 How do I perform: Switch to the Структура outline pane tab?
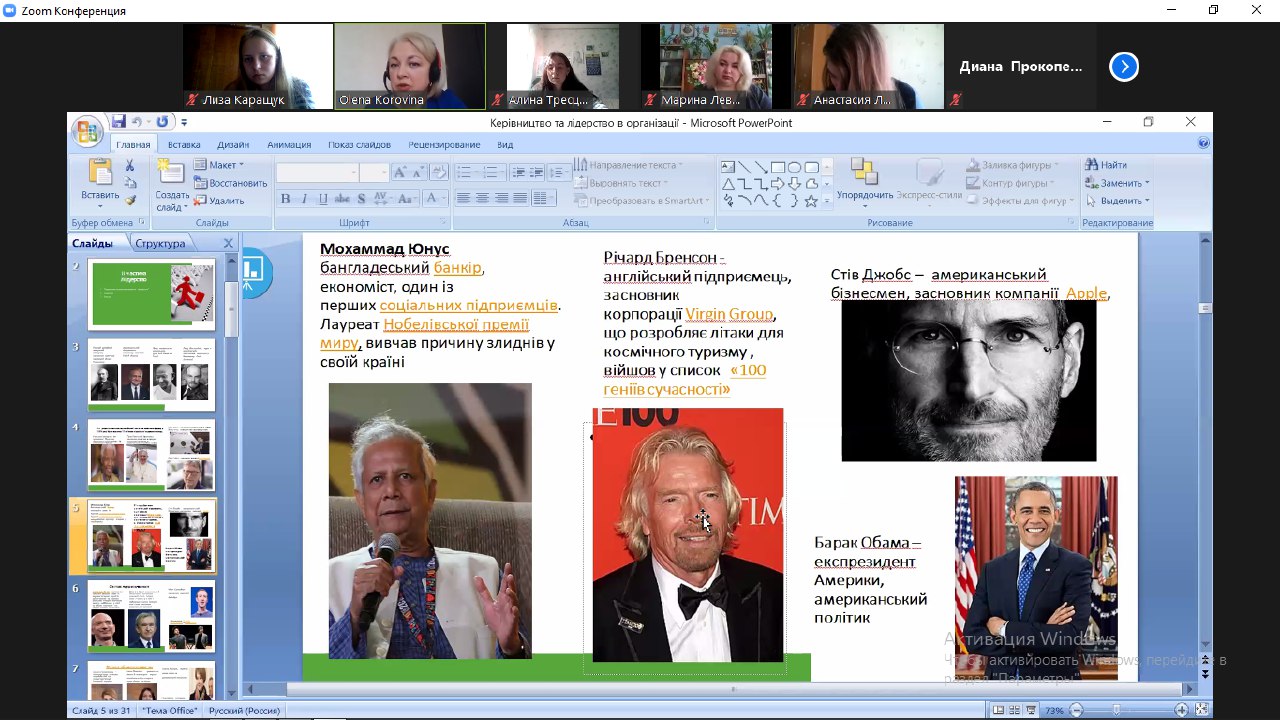160,243
